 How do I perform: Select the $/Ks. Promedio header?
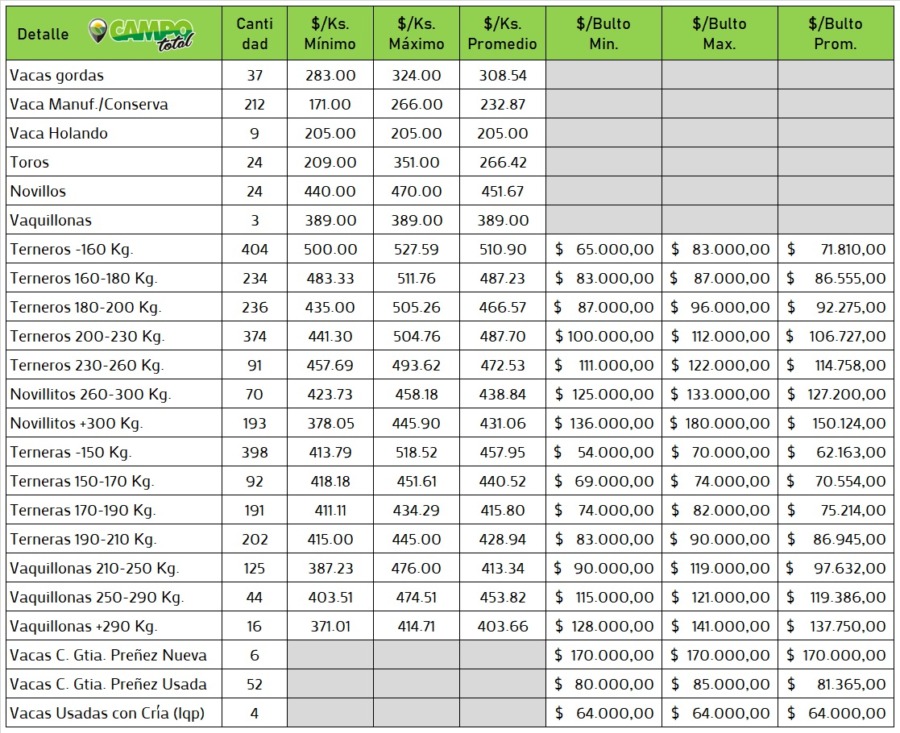coord(502,34)
